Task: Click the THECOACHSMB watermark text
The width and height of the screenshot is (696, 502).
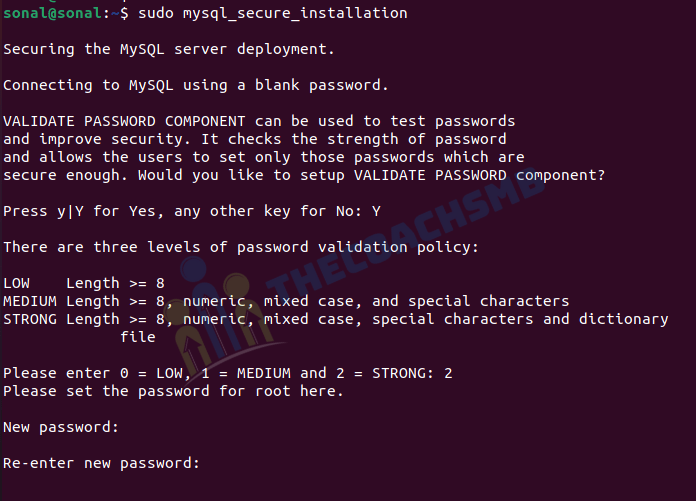Action: coord(406,232)
